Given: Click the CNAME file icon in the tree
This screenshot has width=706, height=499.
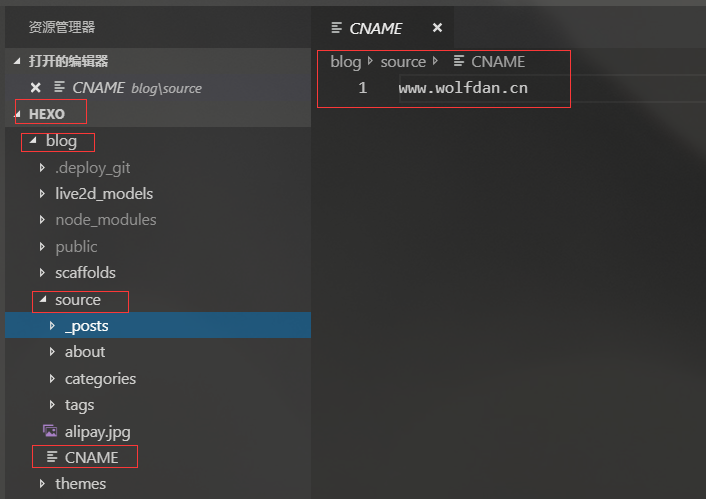Looking at the screenshot, I should click(51, 457).
